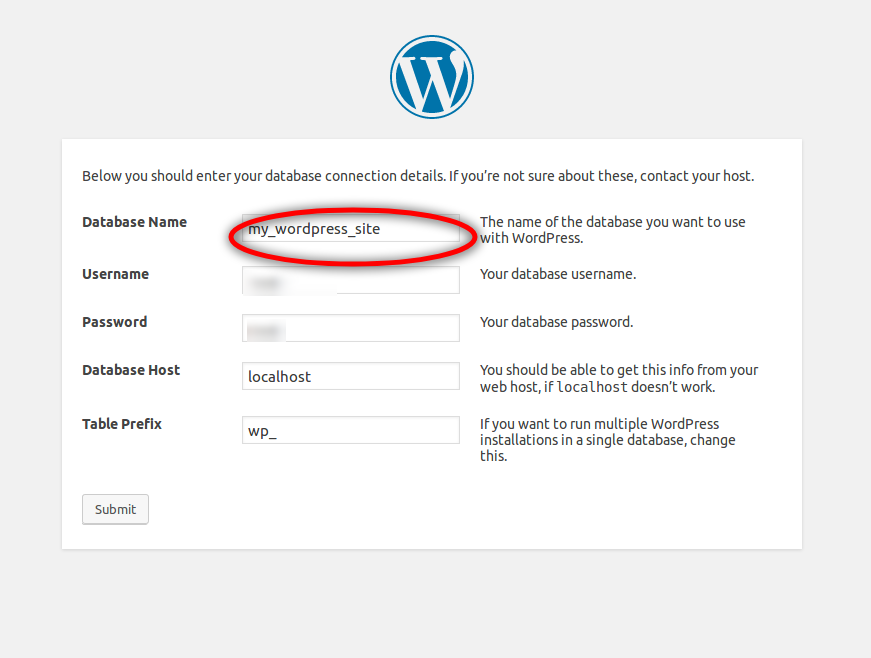Click the WordPress logo
The width and height of the screenshot is (871, 658).
431,77
